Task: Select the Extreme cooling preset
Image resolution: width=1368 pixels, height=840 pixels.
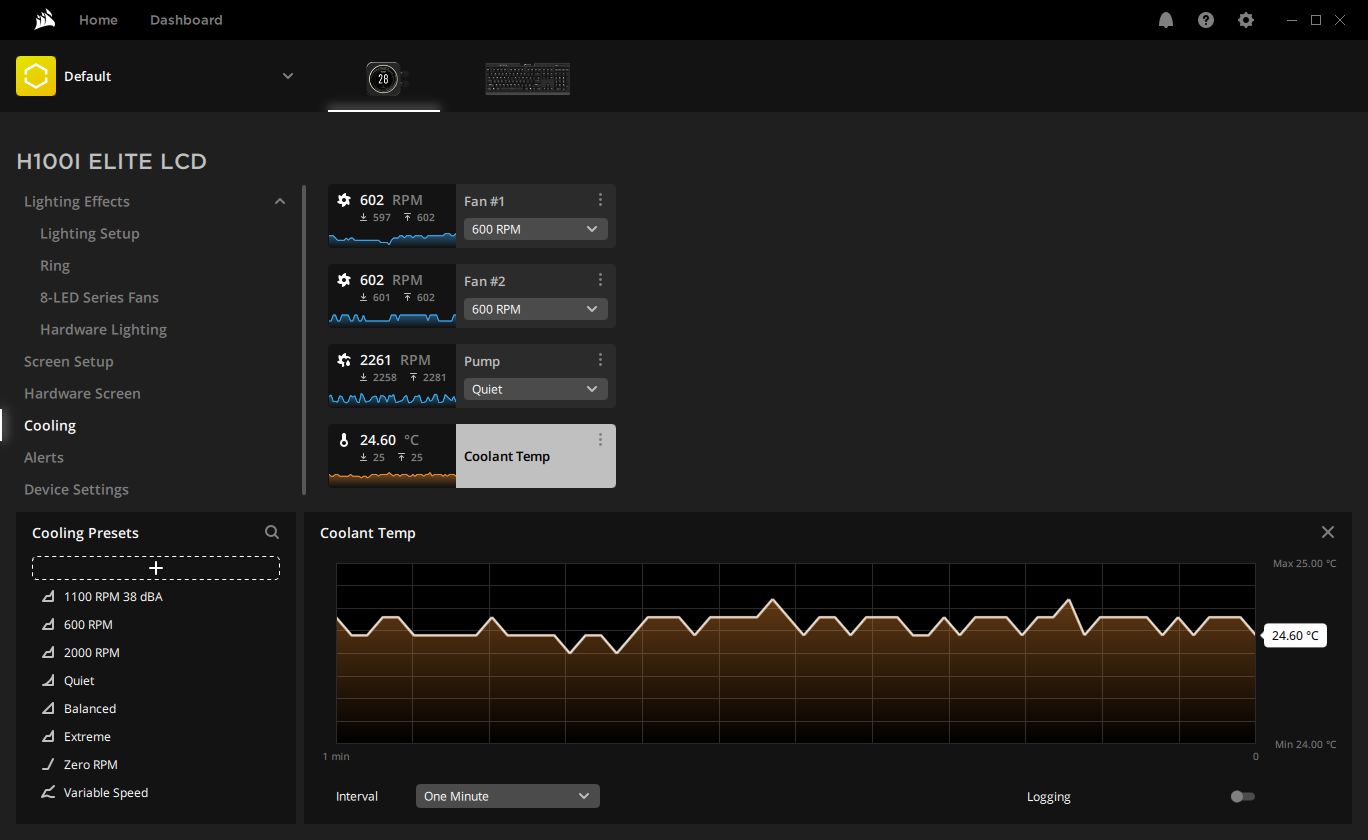Action: point(87,736)
